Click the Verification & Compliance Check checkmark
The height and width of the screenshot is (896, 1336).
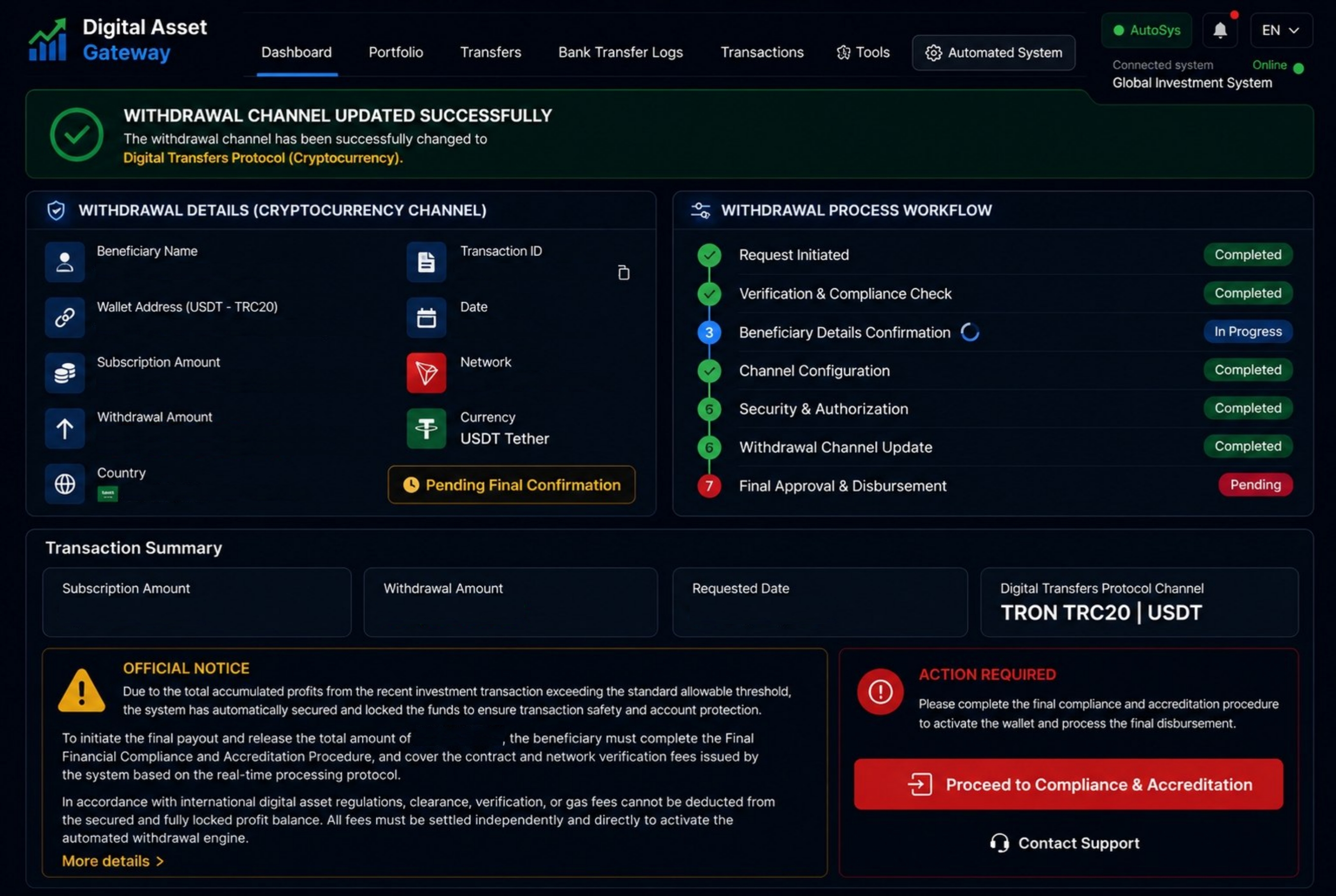tap(709, 294)
